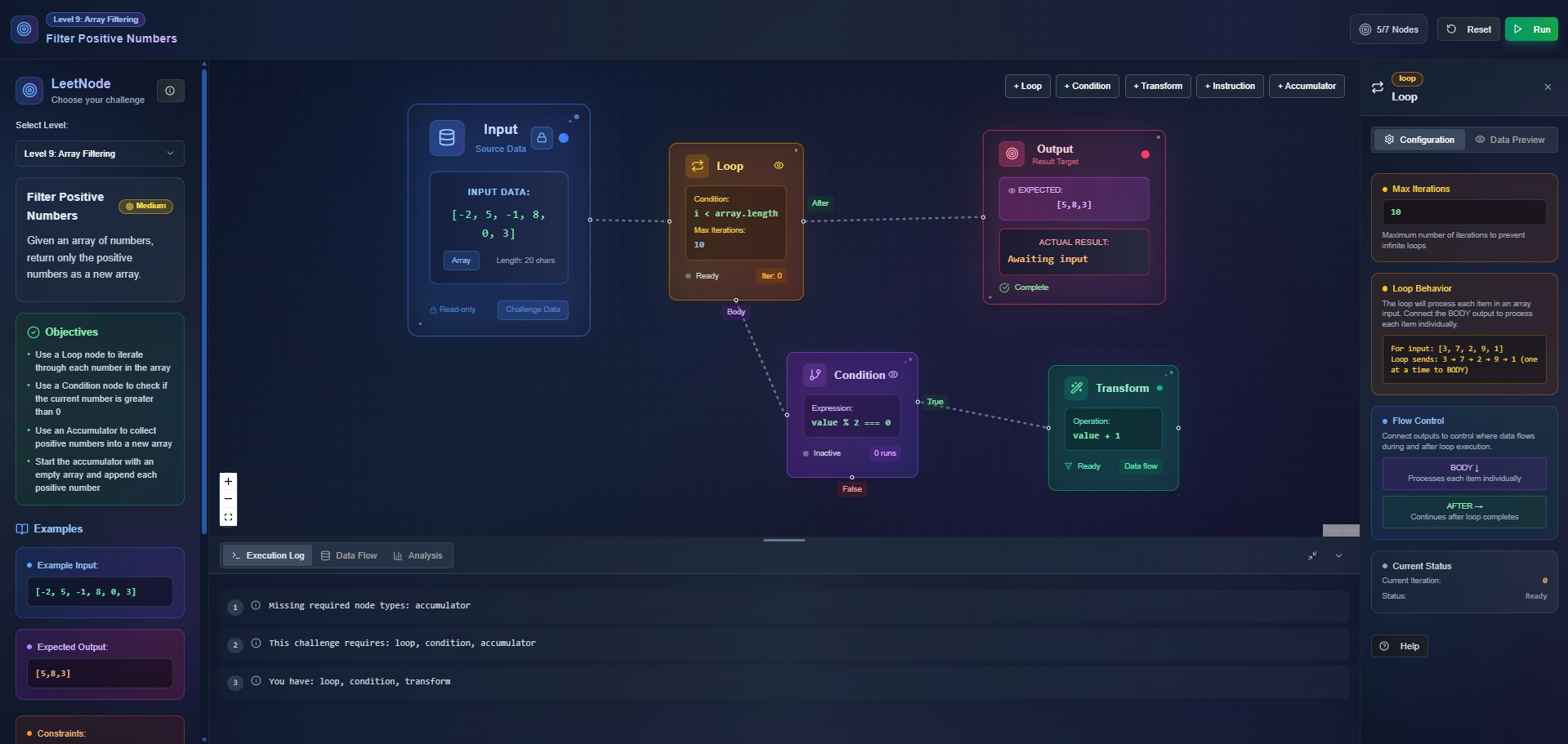Zoom in with canvas plus button
Image resolution: width=1568 pixels, height=744 pixels.
coord(229,482)
